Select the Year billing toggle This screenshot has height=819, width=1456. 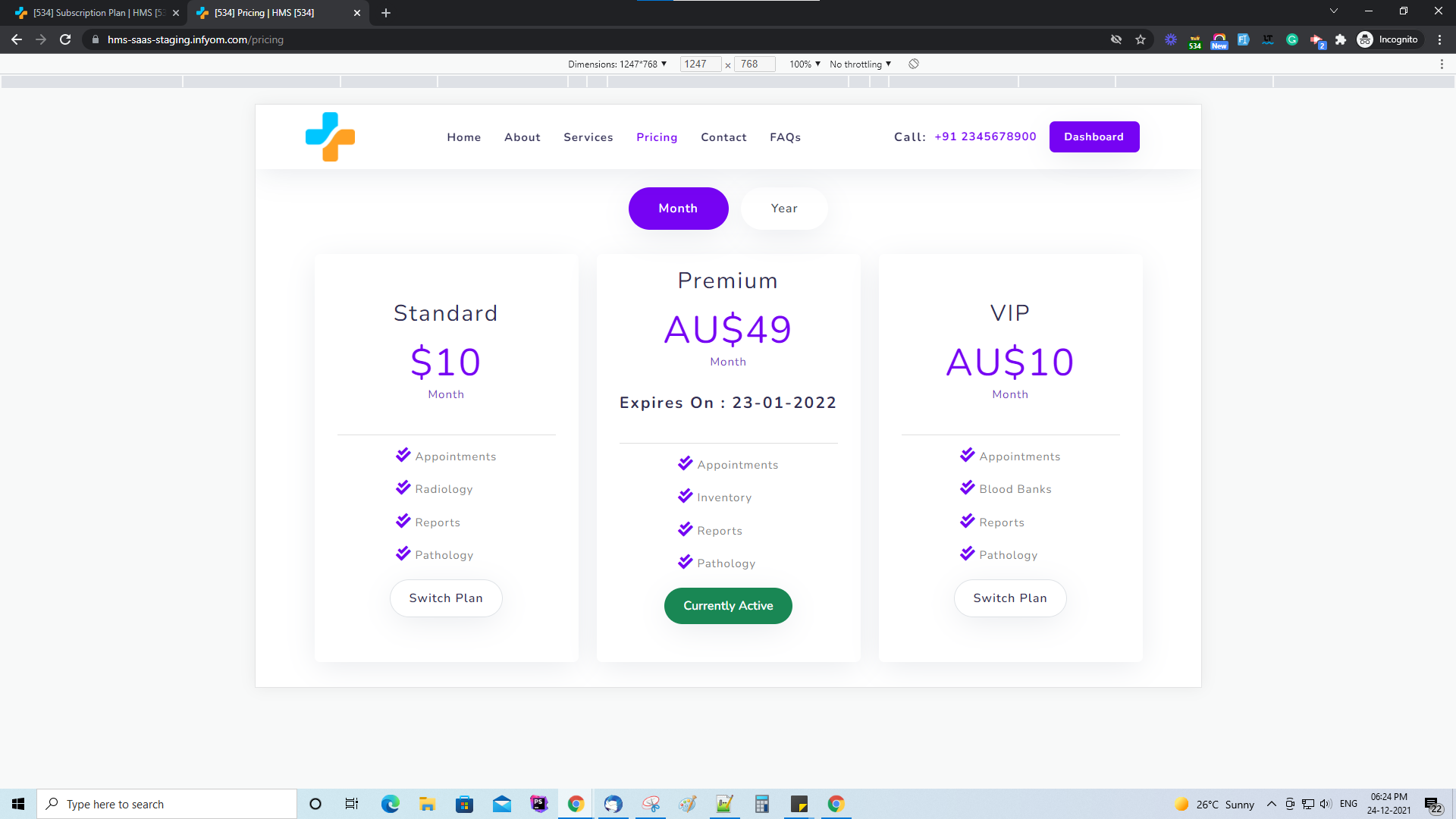point(783,208)
